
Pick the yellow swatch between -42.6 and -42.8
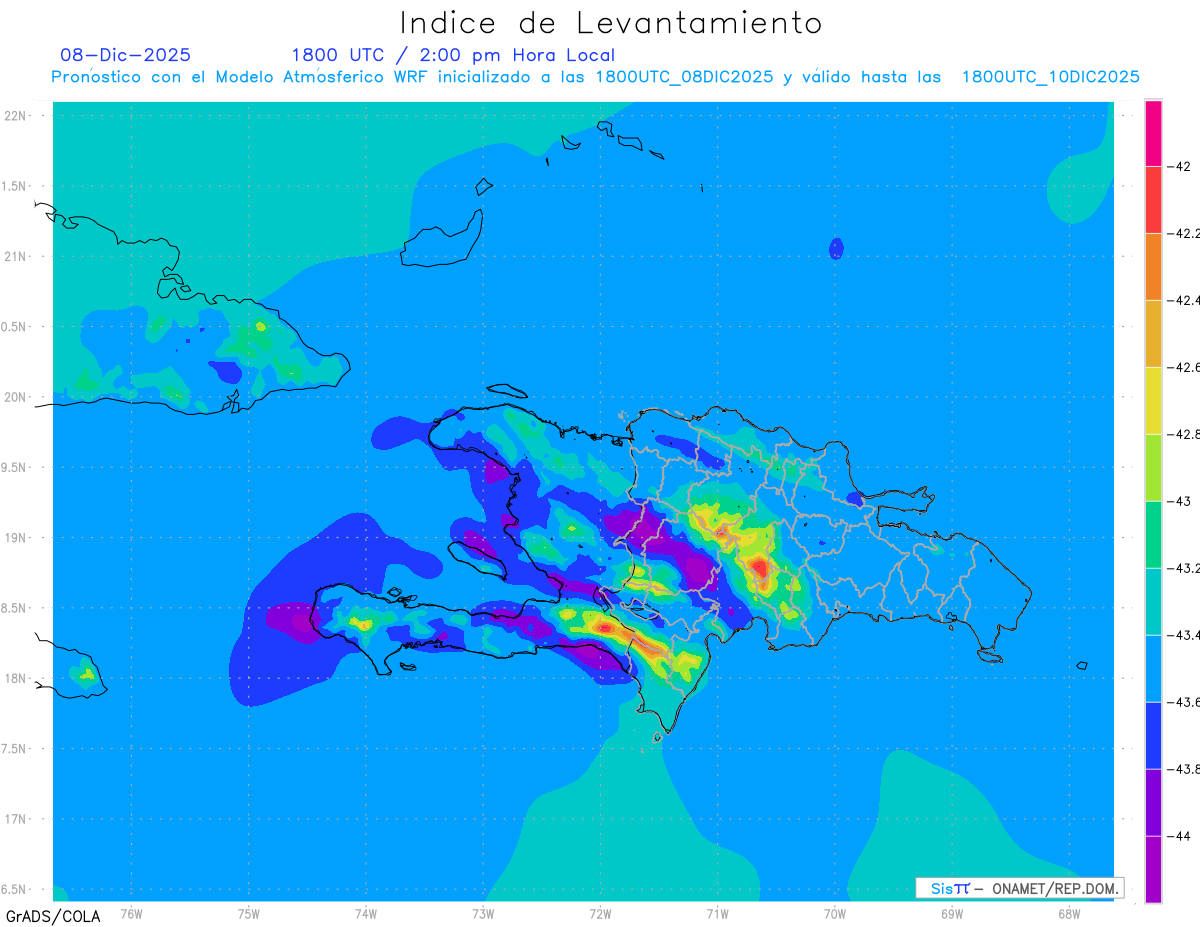coord(1153,401)
